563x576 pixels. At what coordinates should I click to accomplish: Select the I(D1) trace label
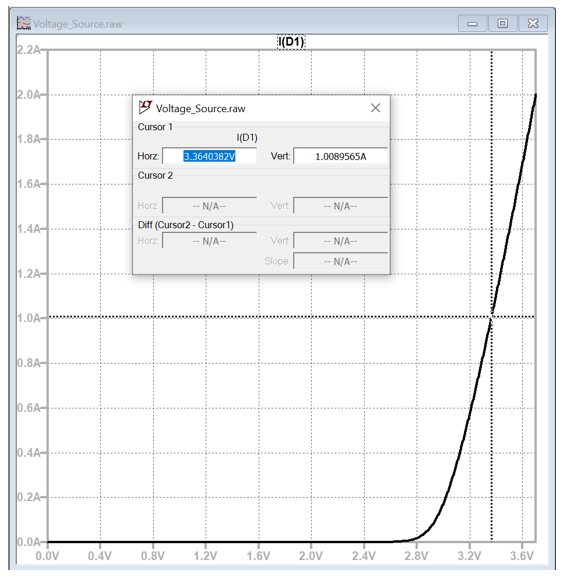(291, 42)
